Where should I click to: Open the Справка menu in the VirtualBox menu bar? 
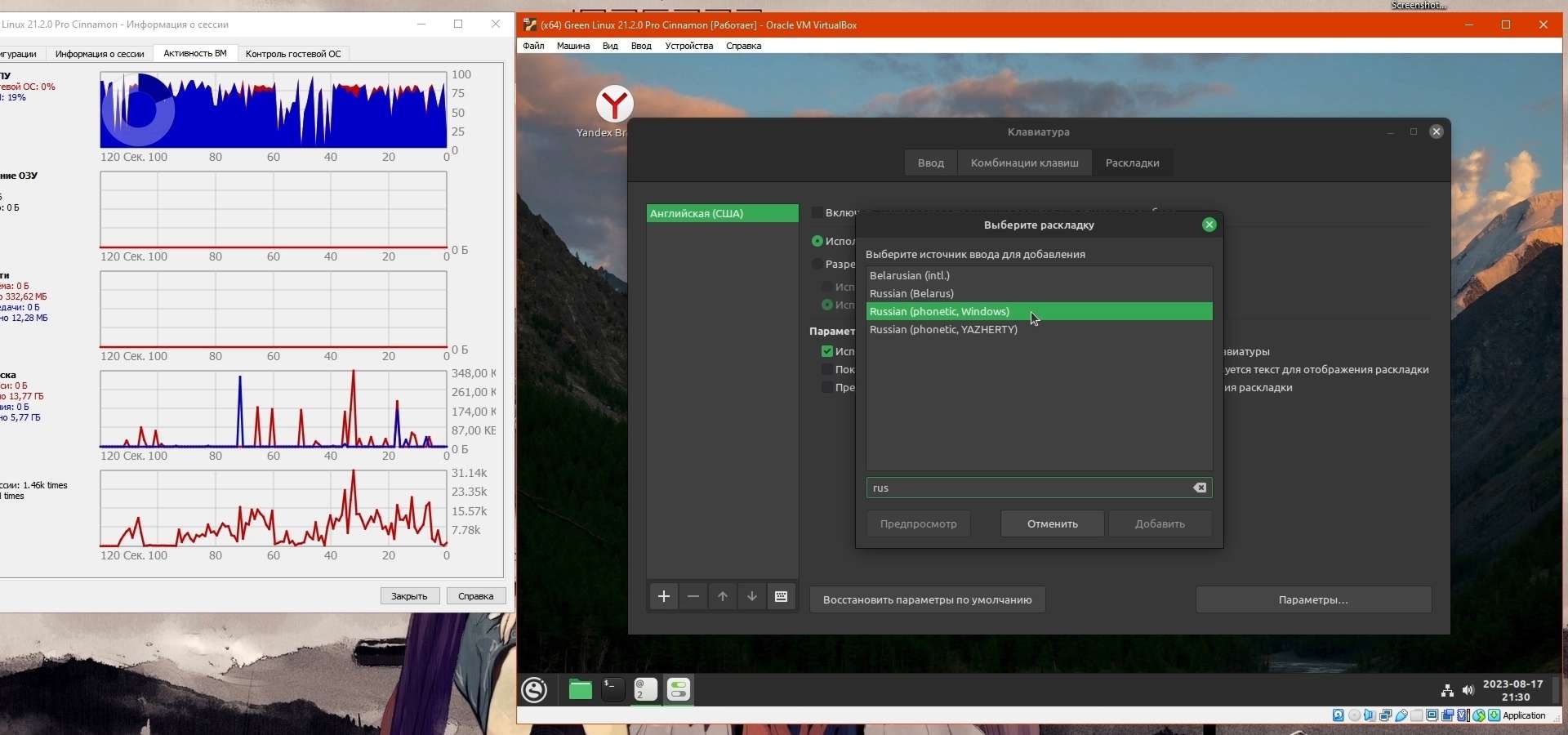point(744,46)
